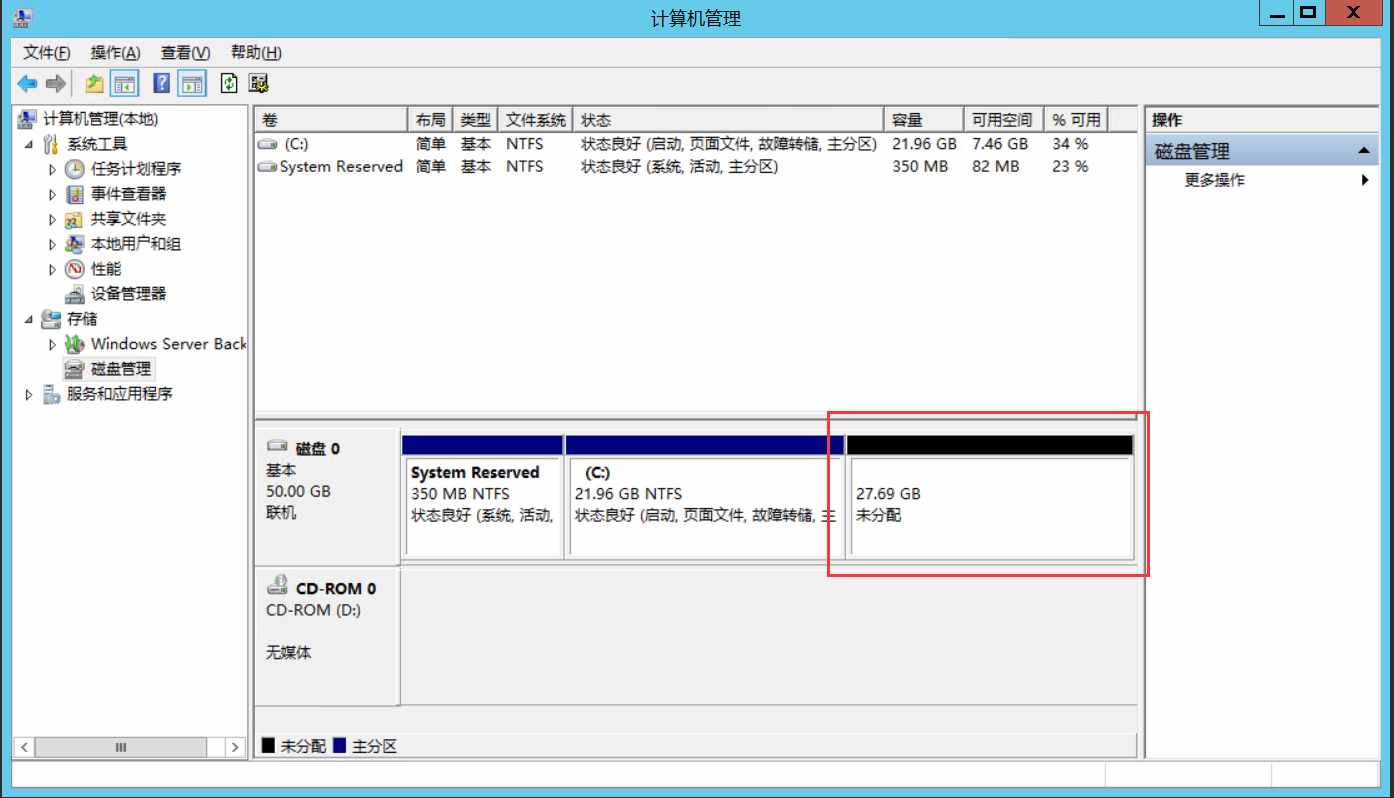This screenshot has height=798, width=1394.
Task: Click the 容量 column header
Action: 922,120
